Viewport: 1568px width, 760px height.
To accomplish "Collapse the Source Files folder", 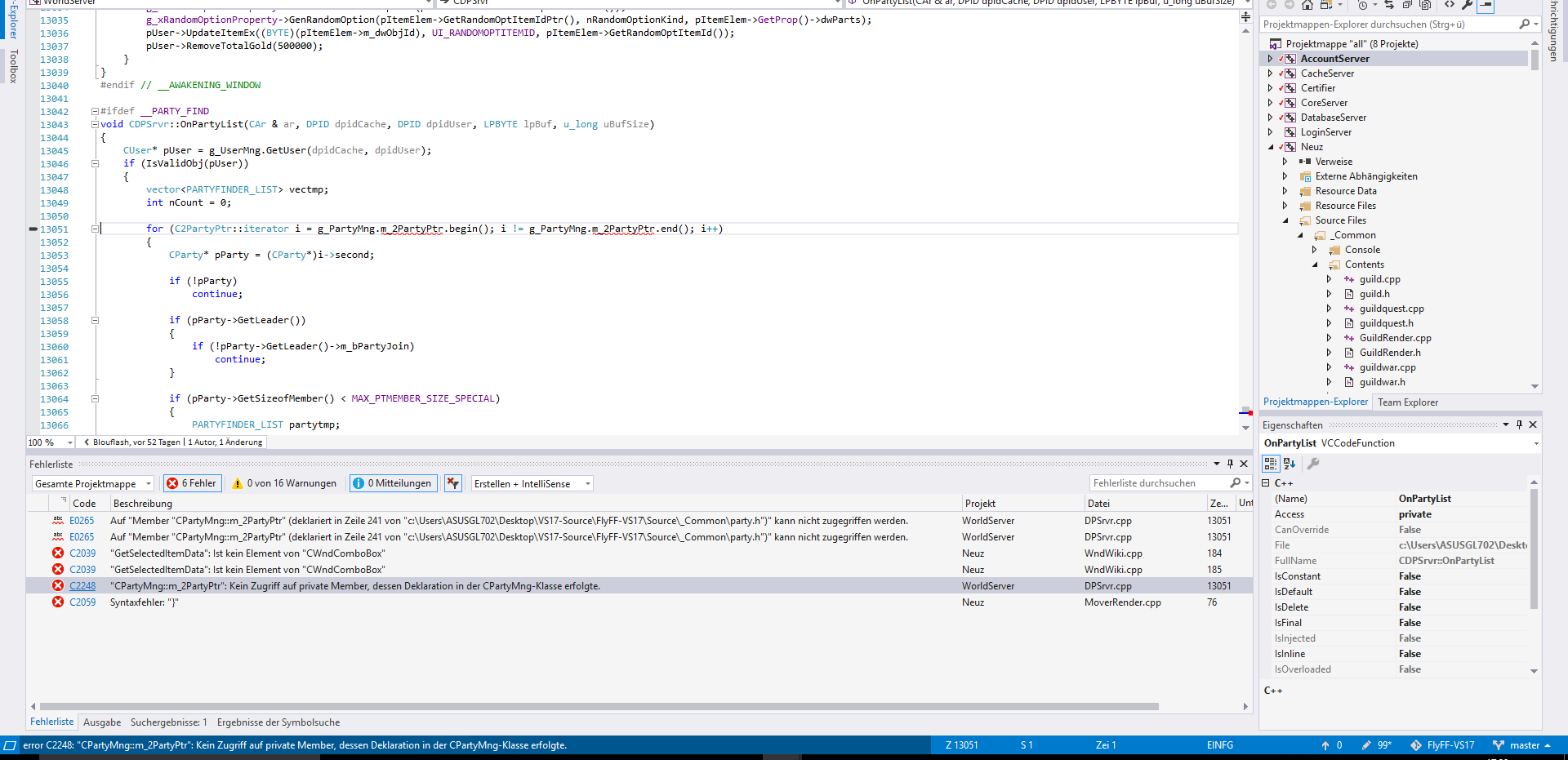I will pos(1285,220).
